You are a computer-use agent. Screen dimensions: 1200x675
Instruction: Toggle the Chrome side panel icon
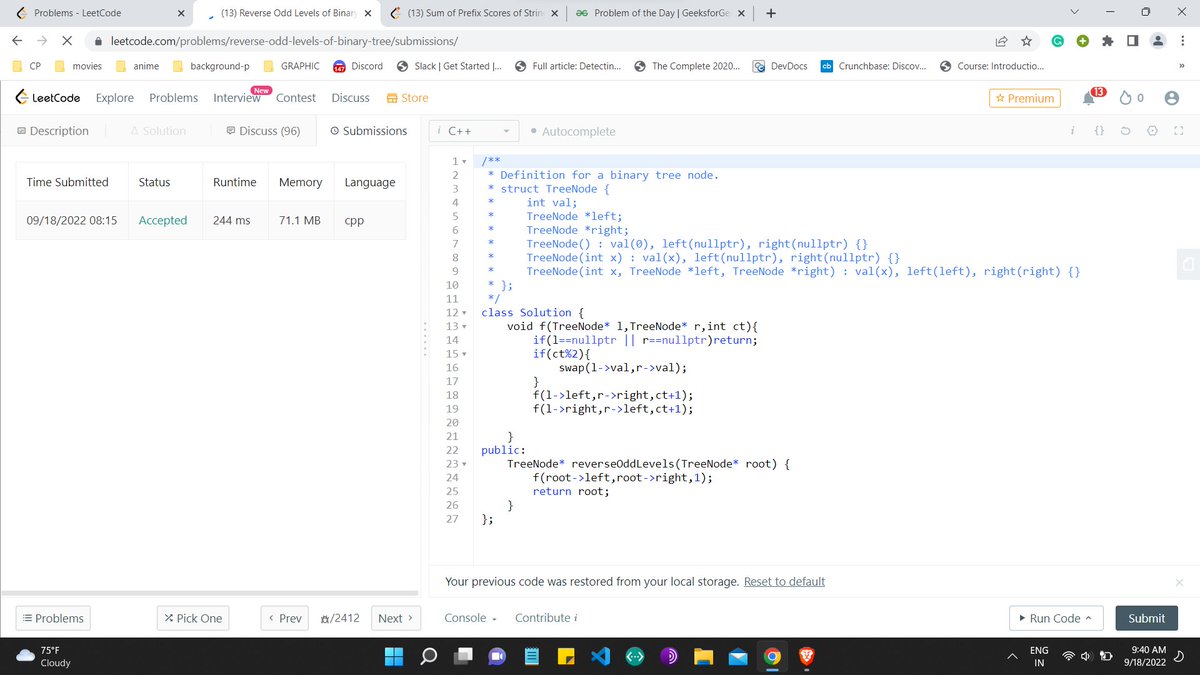point(1131,41)
